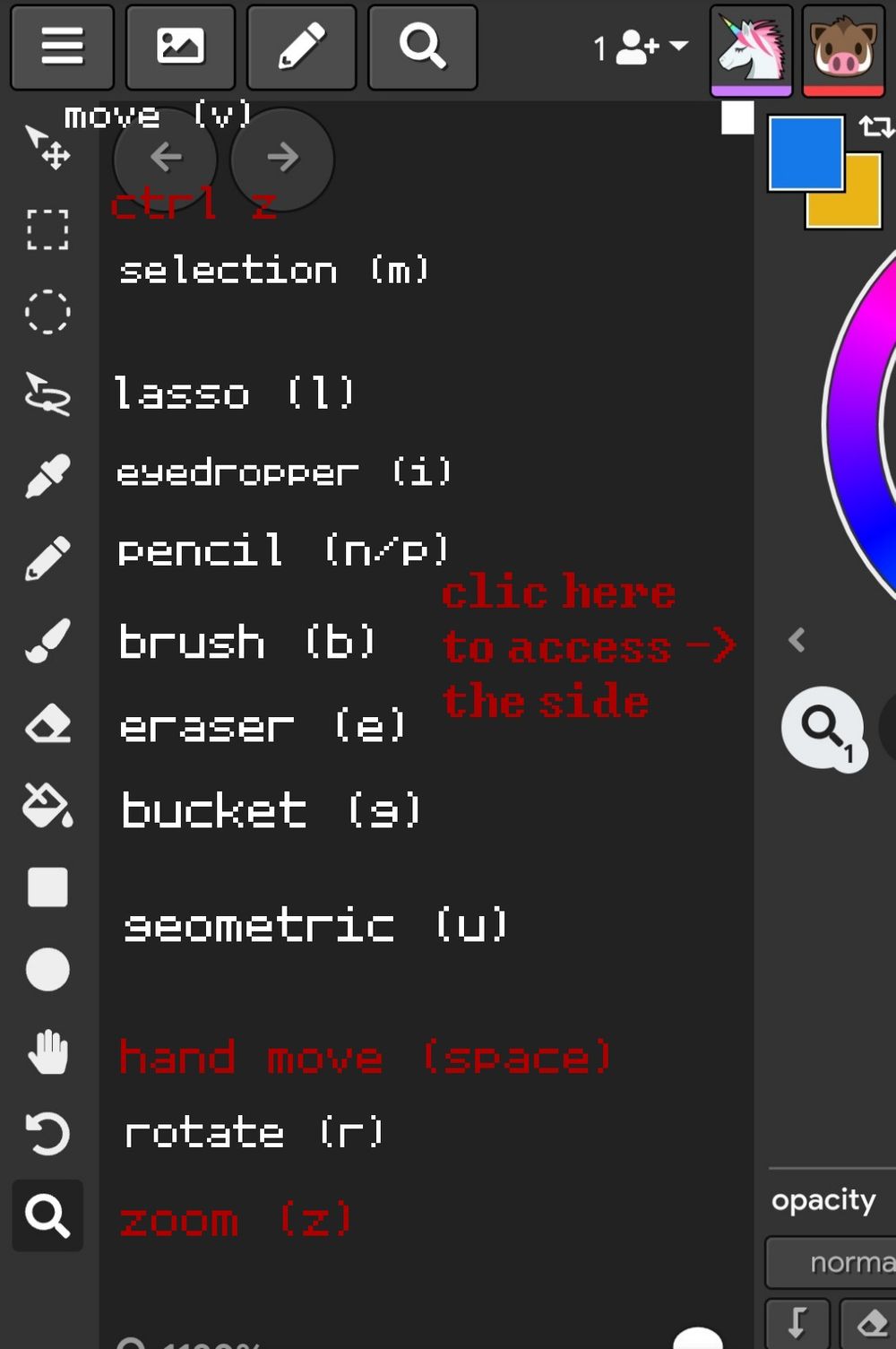The height and width of the screenshot is (1349, 896).
Task: Open the invite users dropdown
Action: 641,48
